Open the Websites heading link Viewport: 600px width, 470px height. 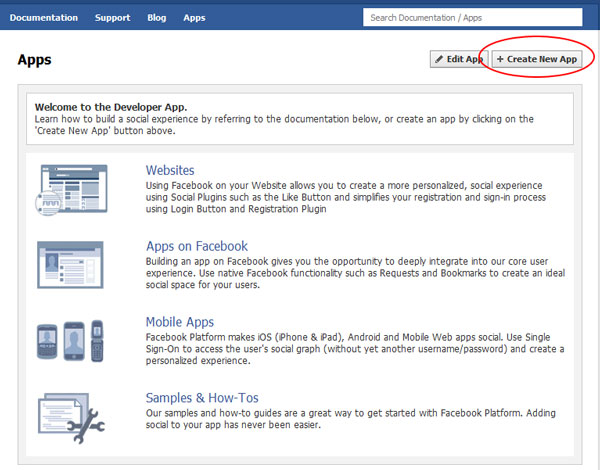(170, 171)
